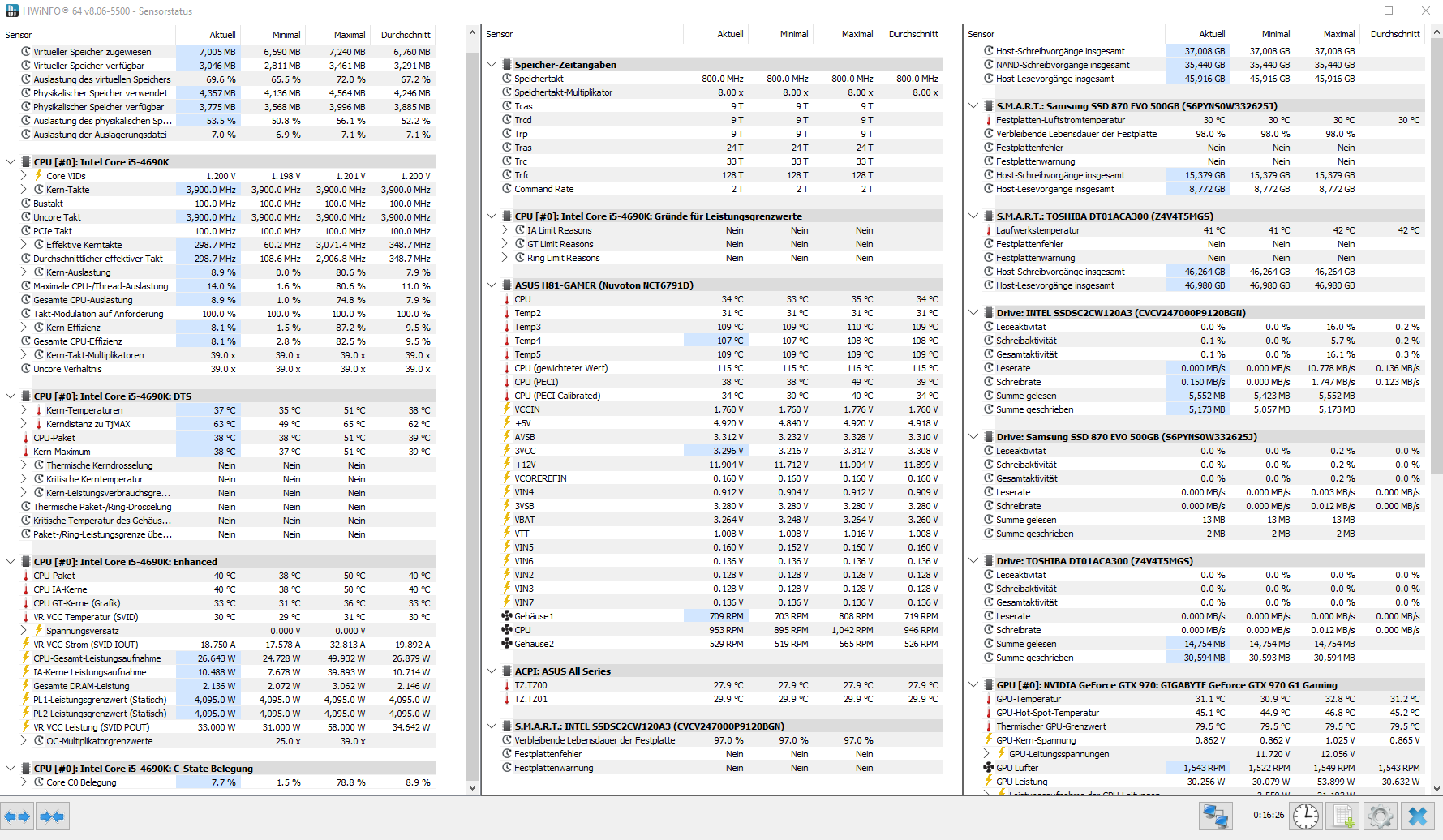Click Minimal column header in middle panel
The height and width of the screenshot is (840, 1443).
[780, 34]
